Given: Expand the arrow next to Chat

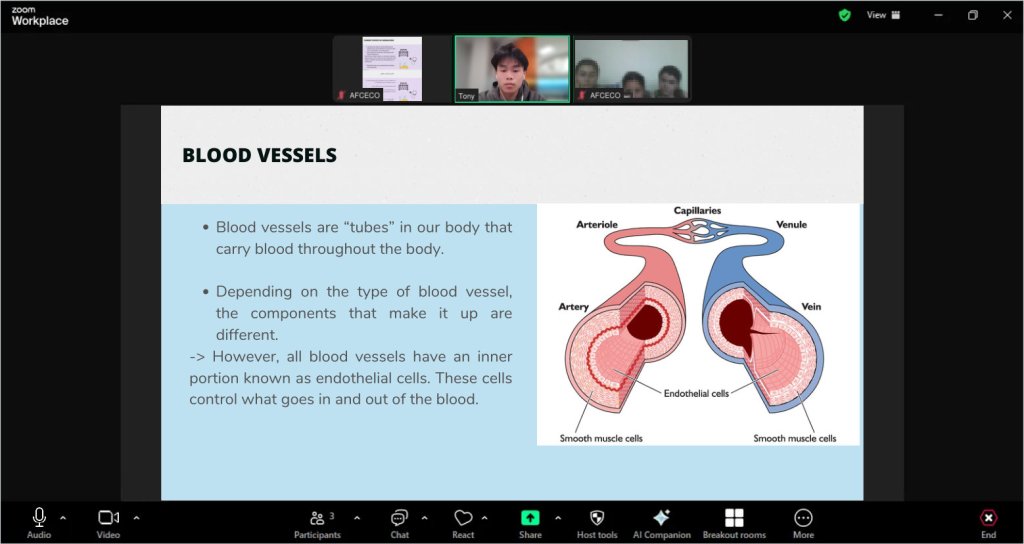Looking at the screenshot, I should pyautogui.click(x=424, y=518).
